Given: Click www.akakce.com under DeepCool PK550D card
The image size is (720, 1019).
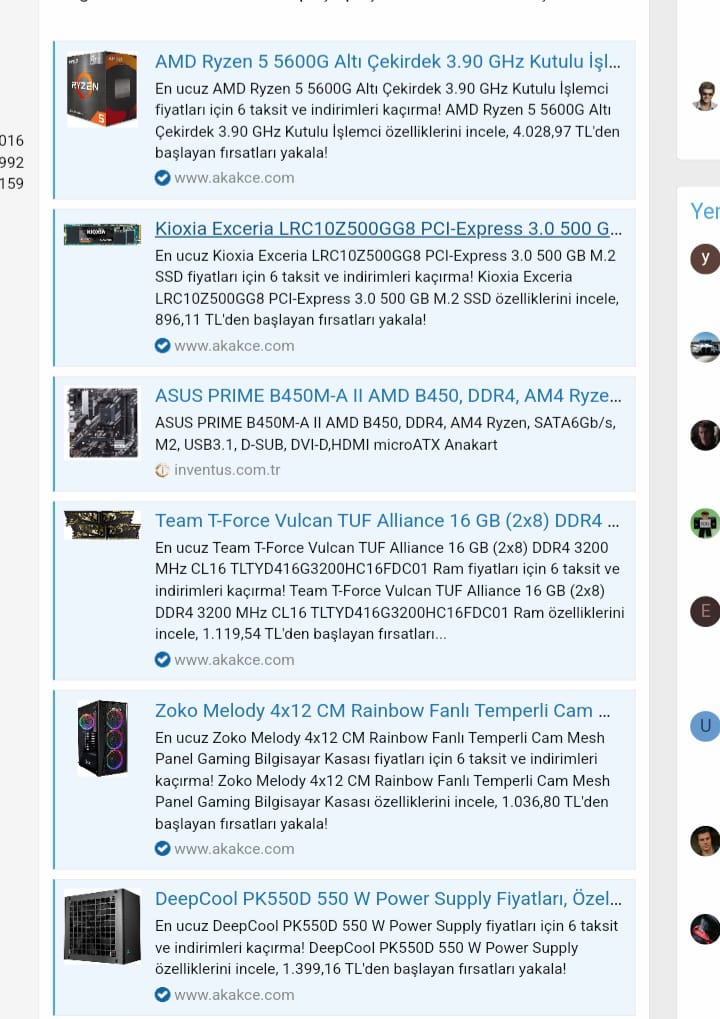Looking at the screenshot, I should point(234,995).
